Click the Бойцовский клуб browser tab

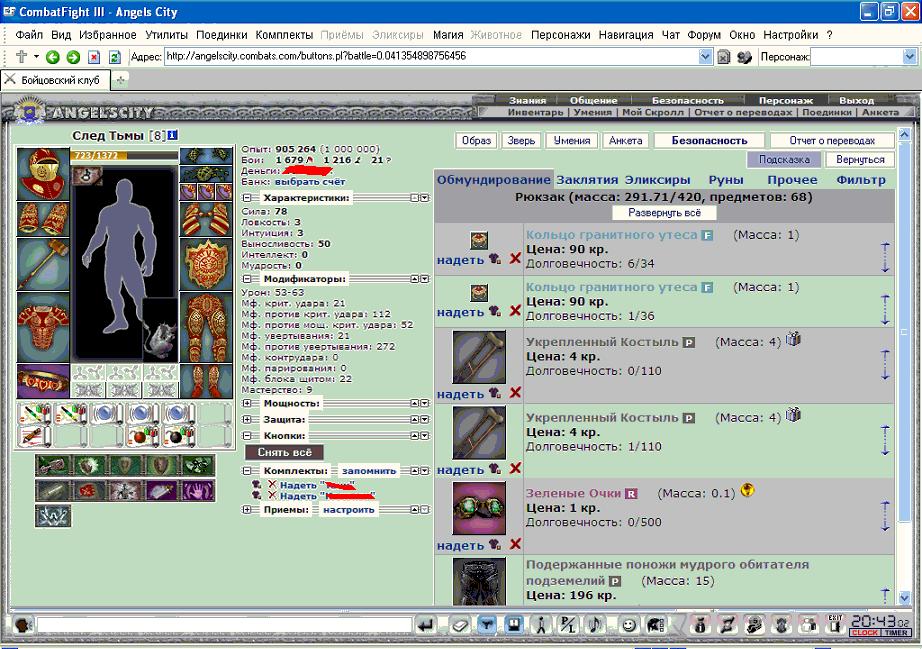click(x=55, y=80)
